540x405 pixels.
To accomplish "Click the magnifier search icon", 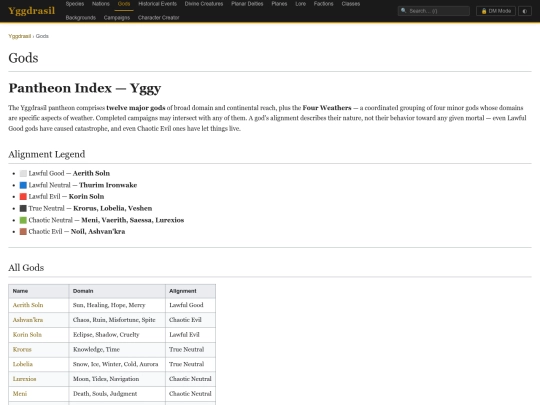I will pyautogui.click(x=404, y=11).
